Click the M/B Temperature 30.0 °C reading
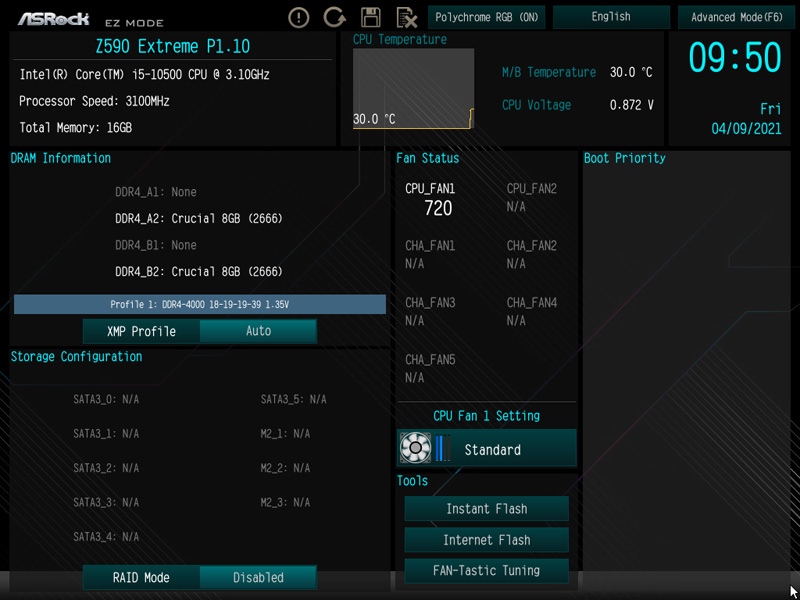This screenshot has height=600, width=800. (577, 72)
